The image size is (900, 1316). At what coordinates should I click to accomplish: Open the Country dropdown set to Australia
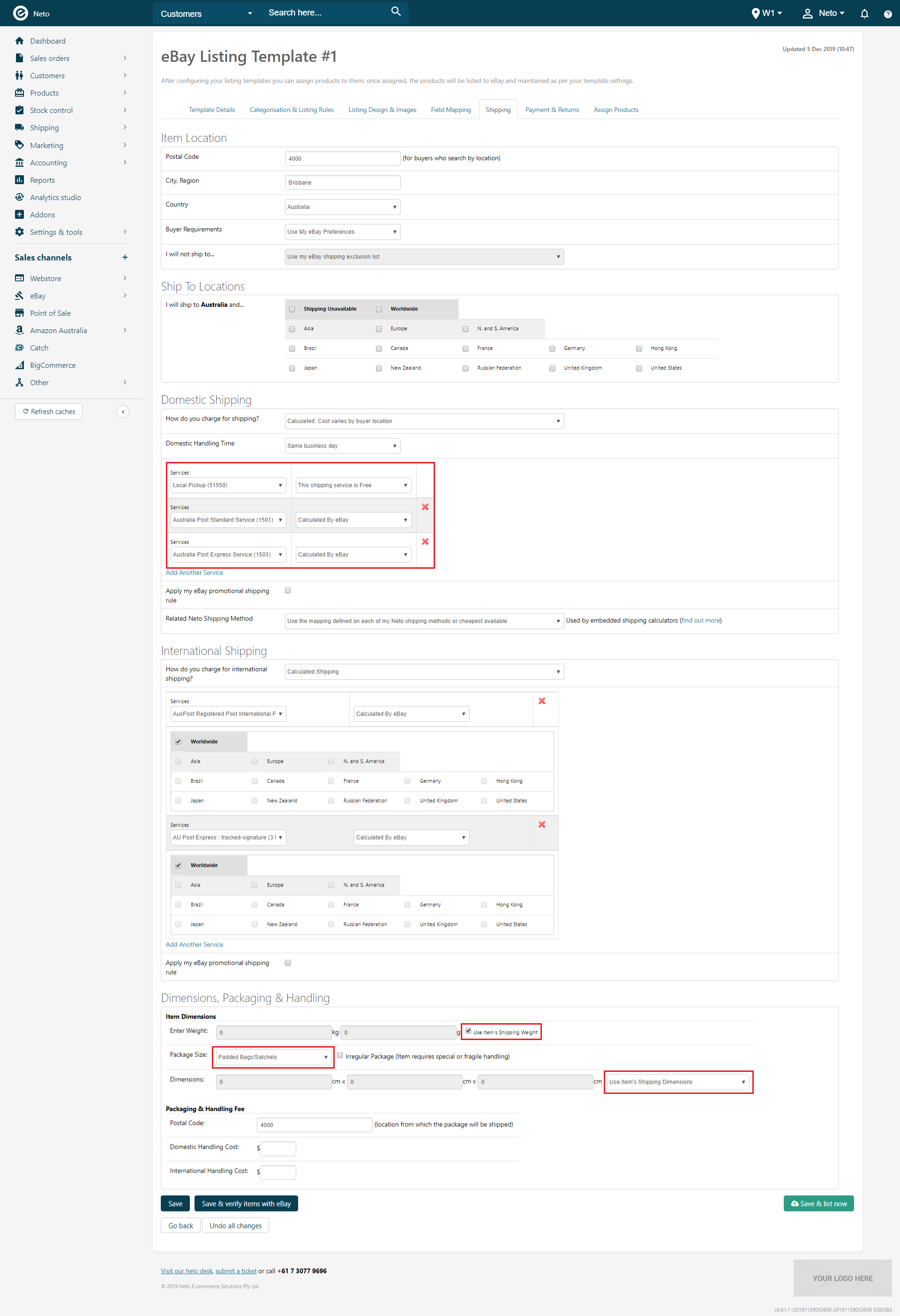coord(342,207)
